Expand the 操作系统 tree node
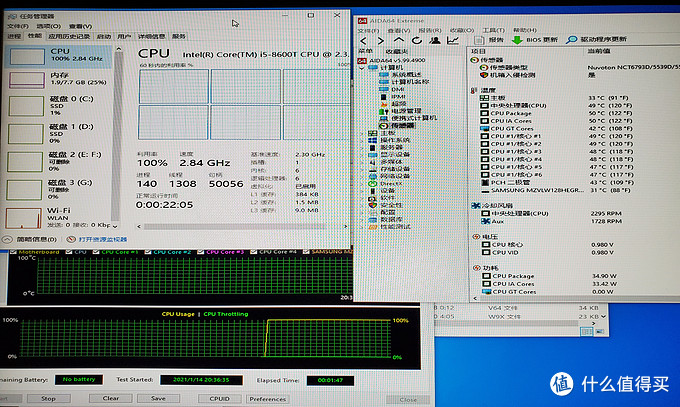 [x=362, y=140]
